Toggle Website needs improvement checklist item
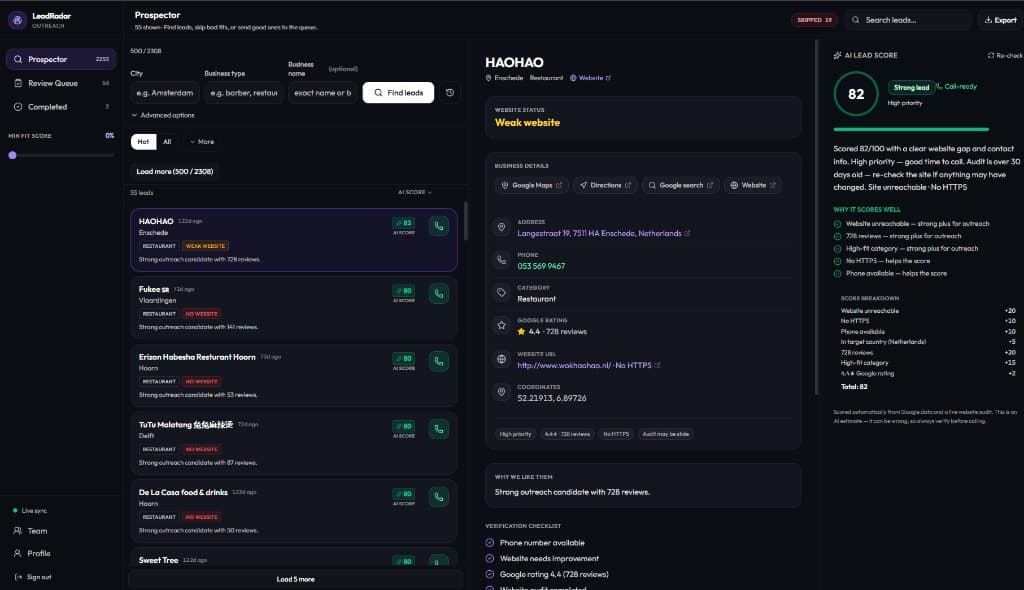This screenshot has height=590, width=1024. [490, 558]
